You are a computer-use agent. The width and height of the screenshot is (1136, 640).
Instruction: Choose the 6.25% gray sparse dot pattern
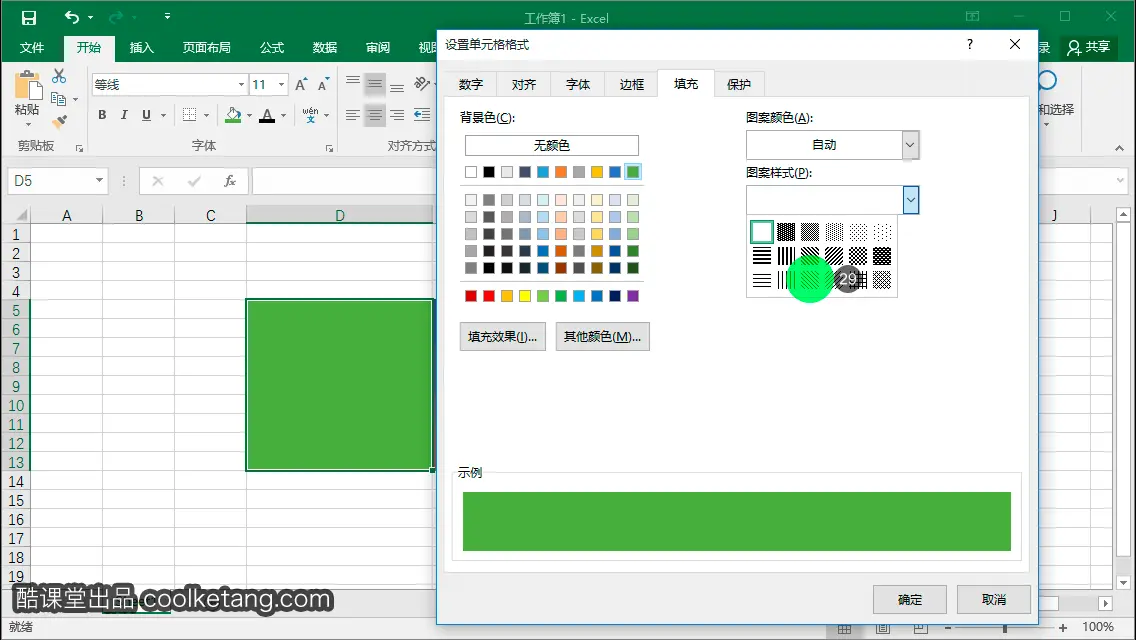pyautogui.click(x=882, y=232)
